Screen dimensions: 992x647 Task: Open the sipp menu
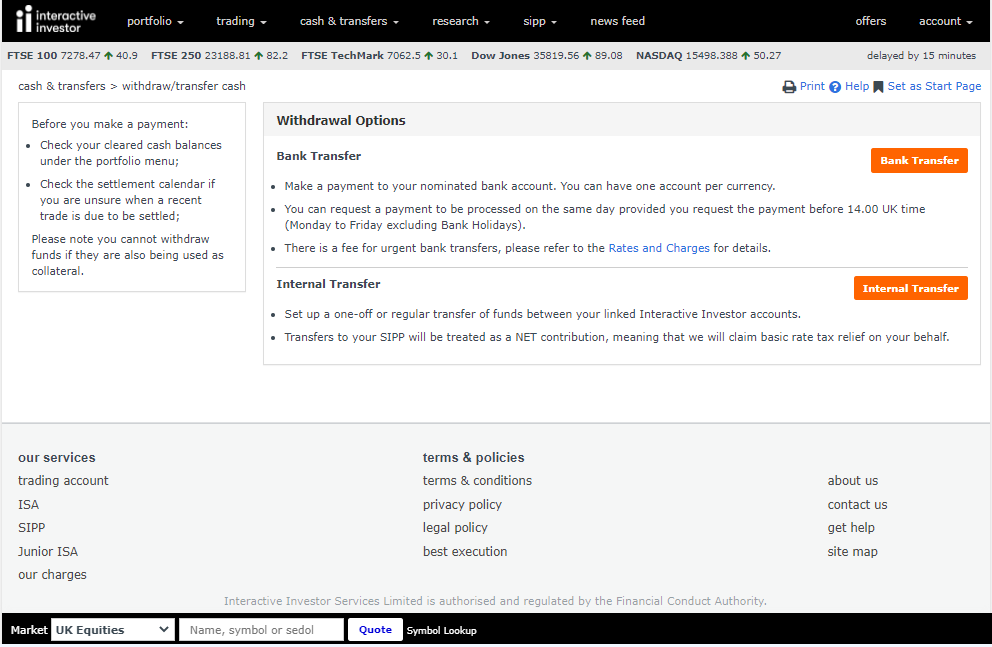[540, 21]
